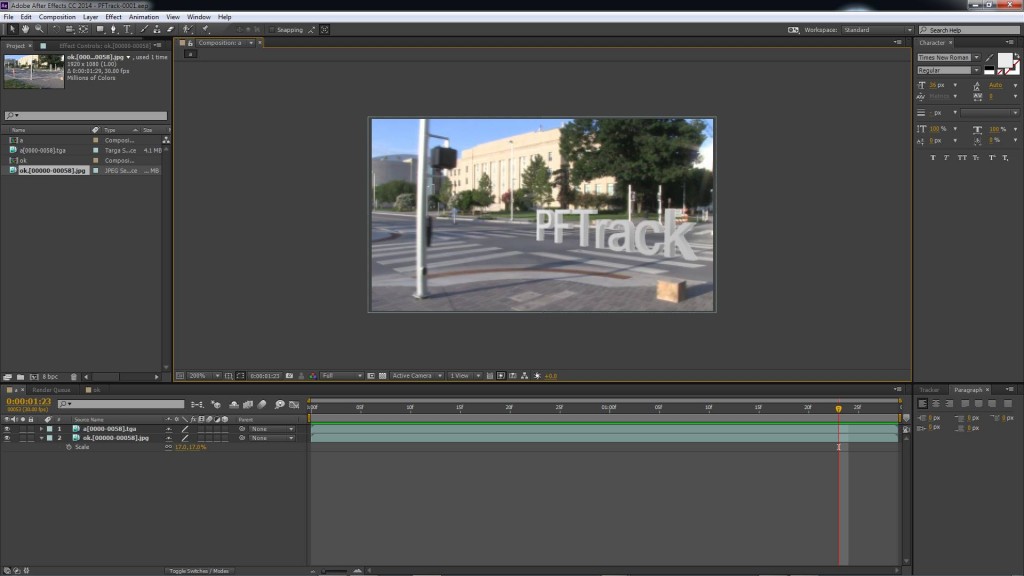The image size is (1024, 576).
Task: Click the Scale value 17.0,17.0%
Action: 191,447
